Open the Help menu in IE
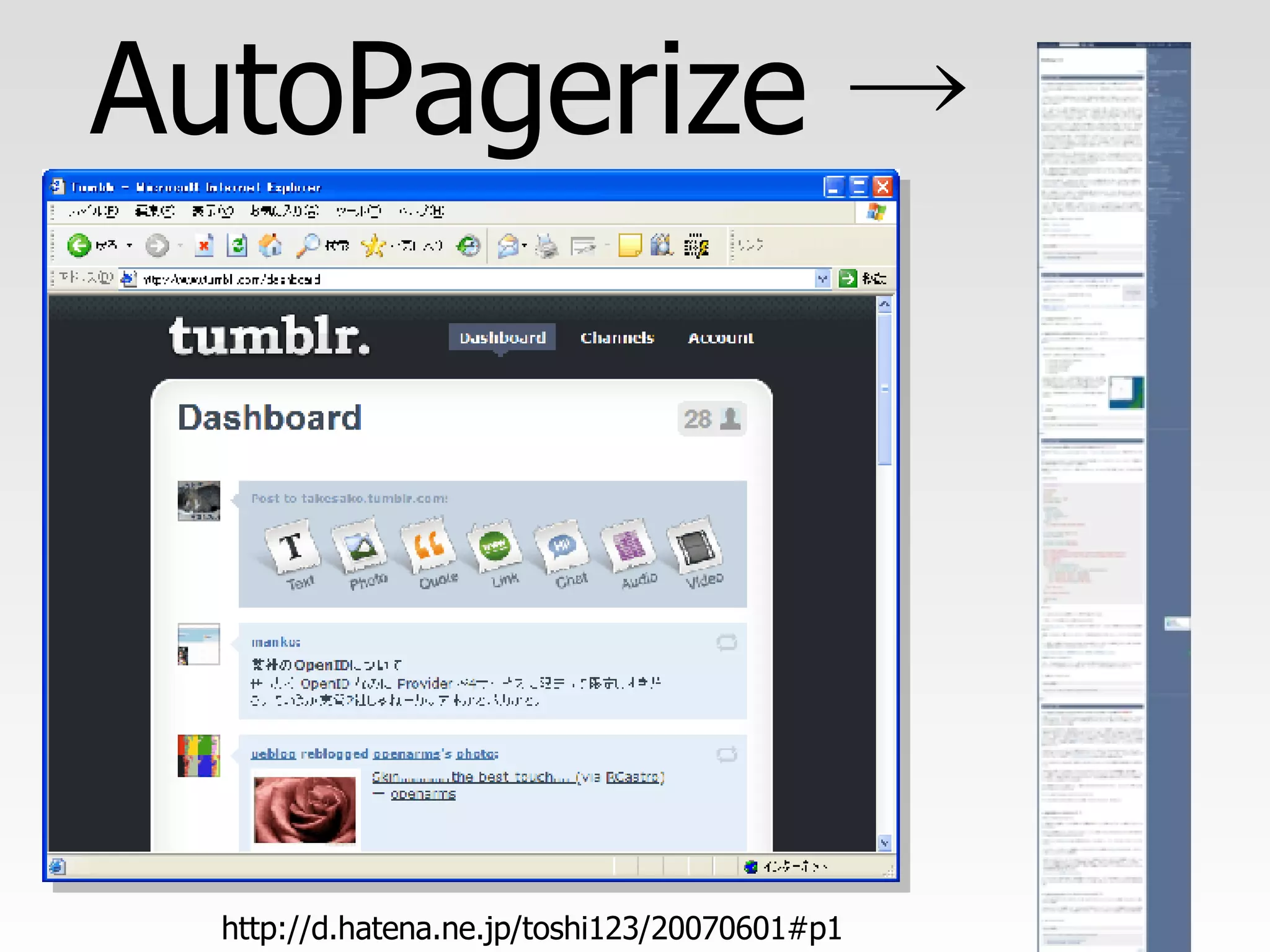 [x=421, y=211]
